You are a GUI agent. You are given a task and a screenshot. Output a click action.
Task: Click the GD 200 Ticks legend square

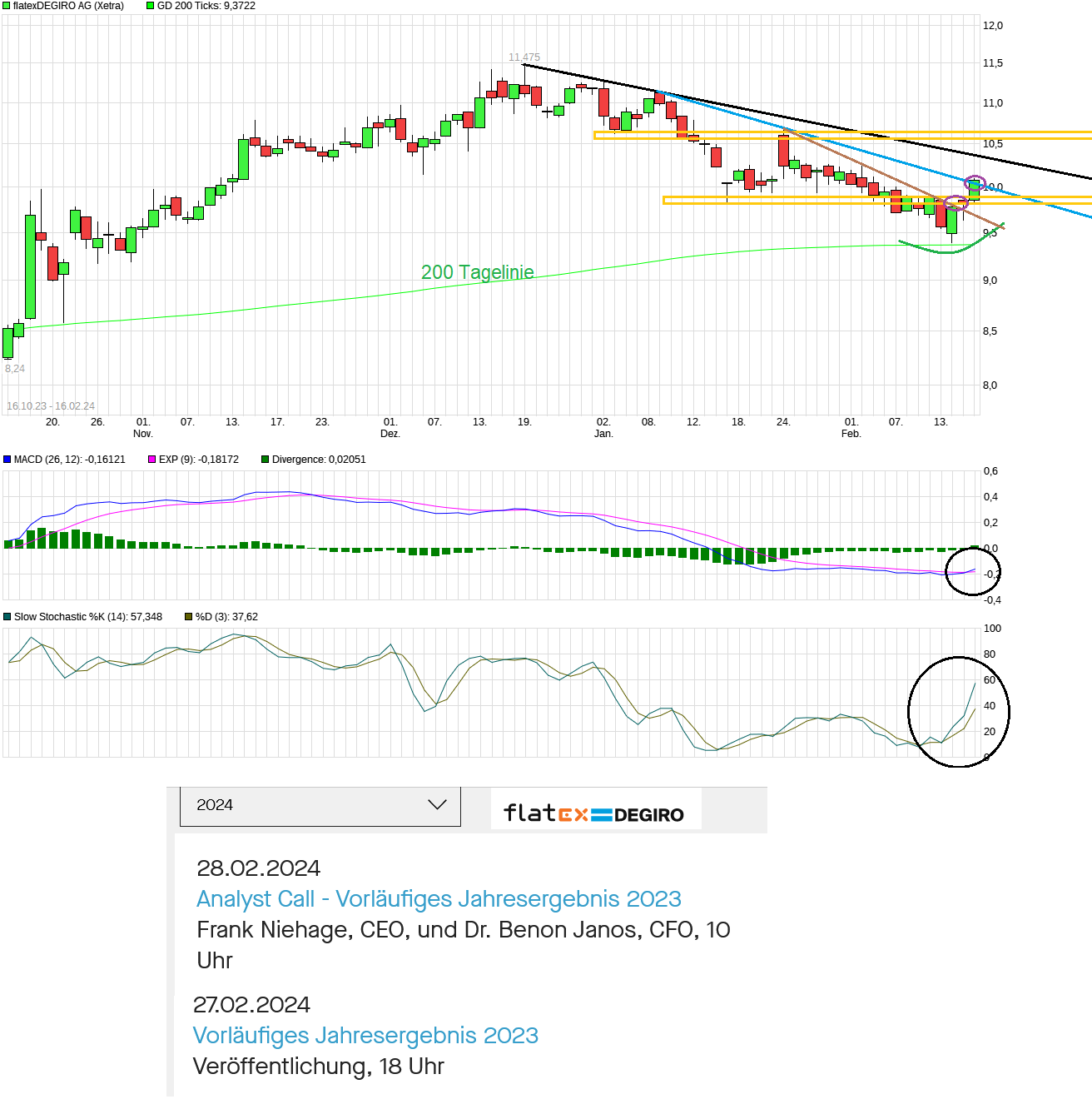148,6
